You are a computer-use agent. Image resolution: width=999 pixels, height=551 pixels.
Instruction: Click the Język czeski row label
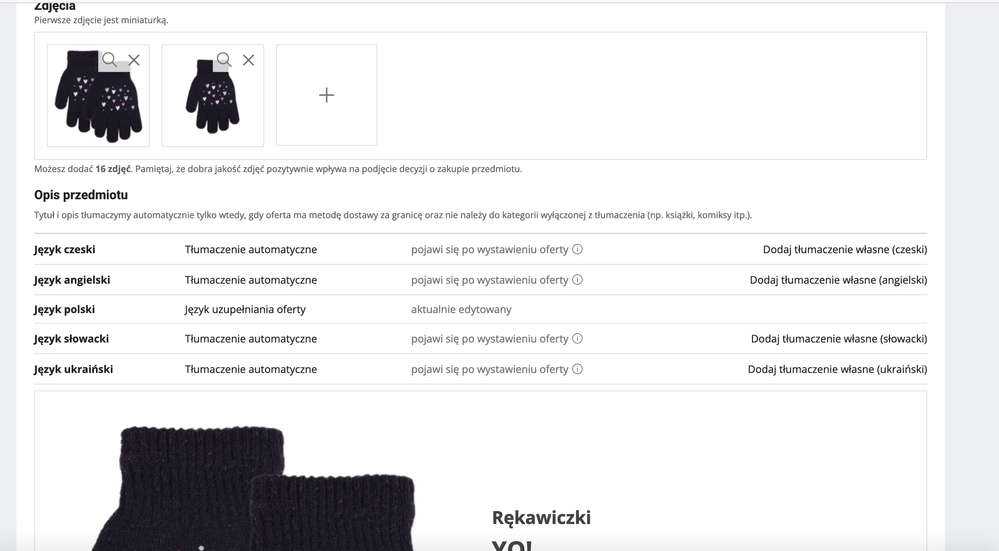(x=65, y=250)
